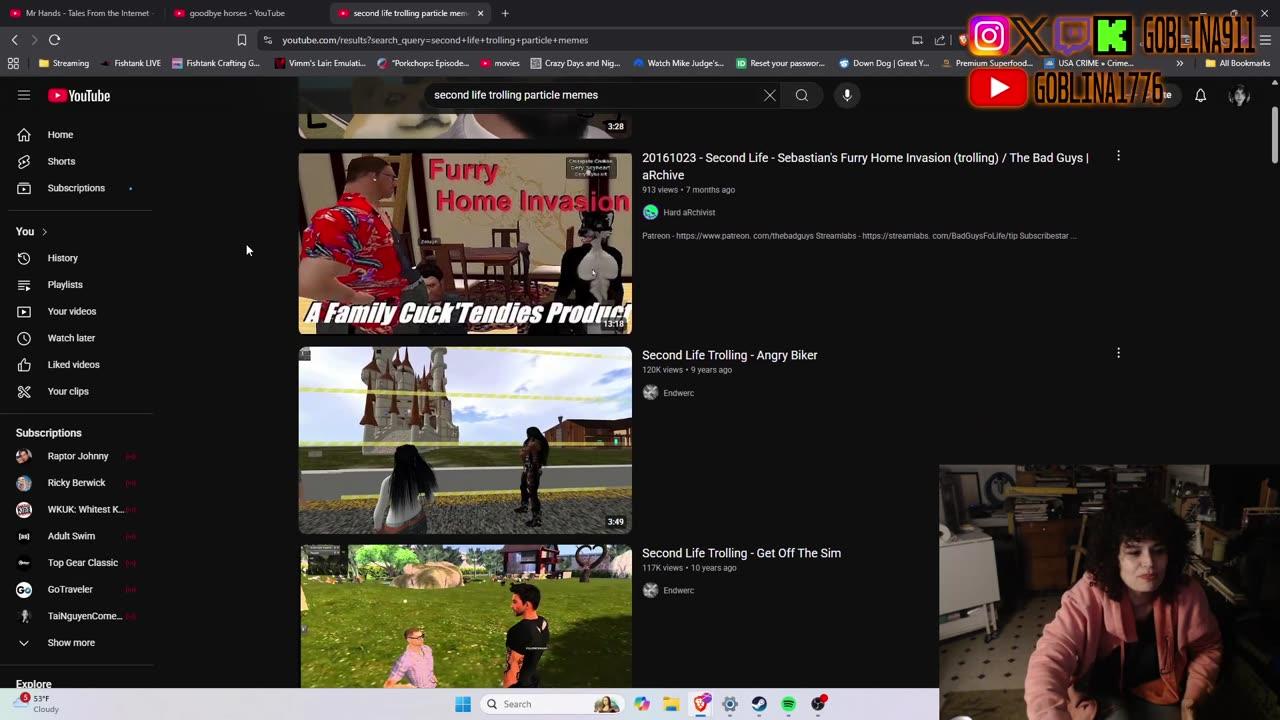1280x720 pixels.
Task: Open Fishtank LIVE bookmark
Action: 130,63
